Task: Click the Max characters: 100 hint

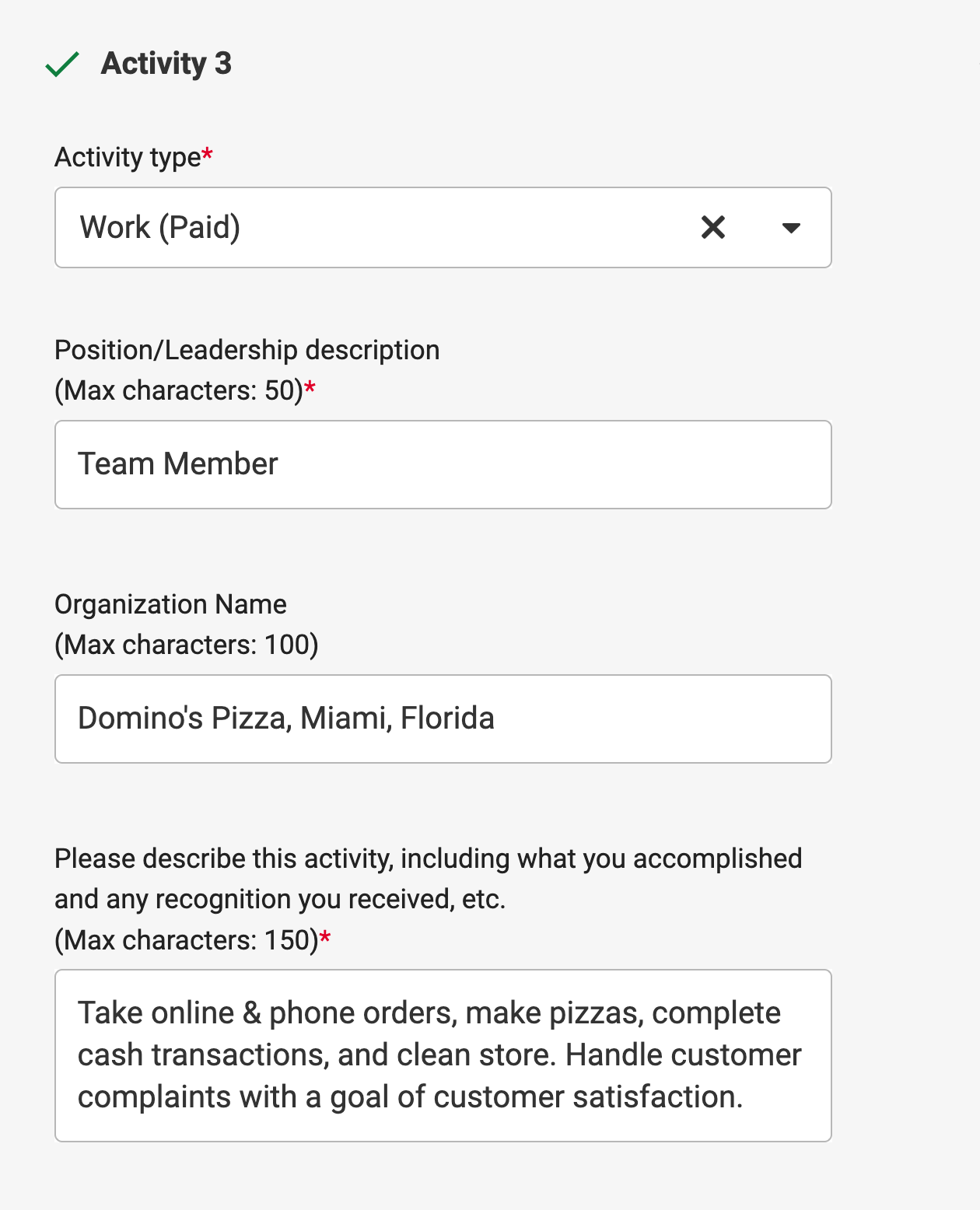Action: coord(187,645)
